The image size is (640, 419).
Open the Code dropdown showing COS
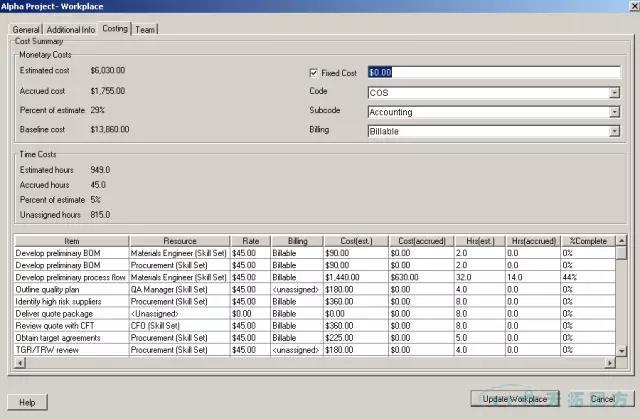[x=613, y=93]
